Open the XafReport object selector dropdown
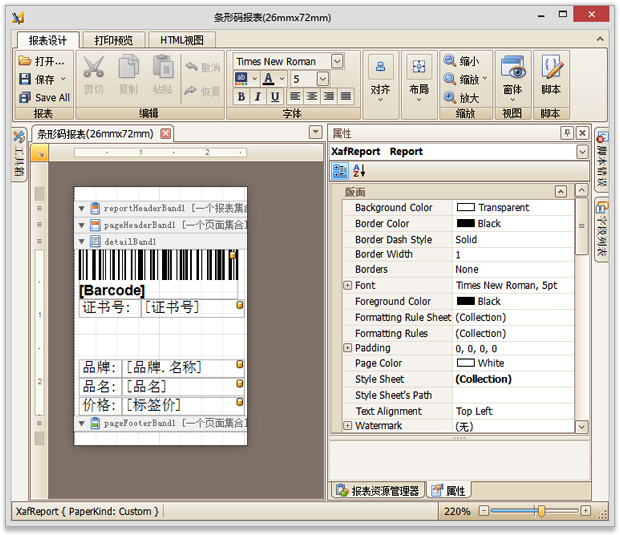 pyautogui.click(x=582, y=151)
